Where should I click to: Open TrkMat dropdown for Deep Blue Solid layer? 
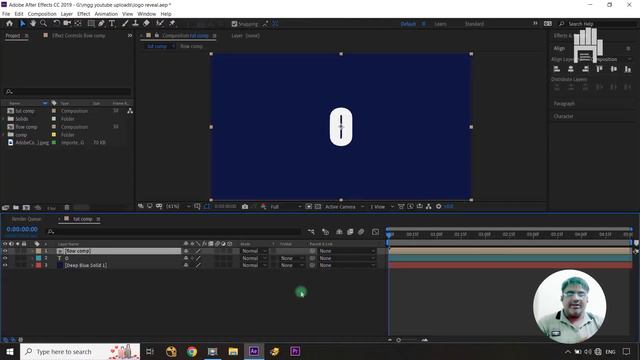pos(292,265)
